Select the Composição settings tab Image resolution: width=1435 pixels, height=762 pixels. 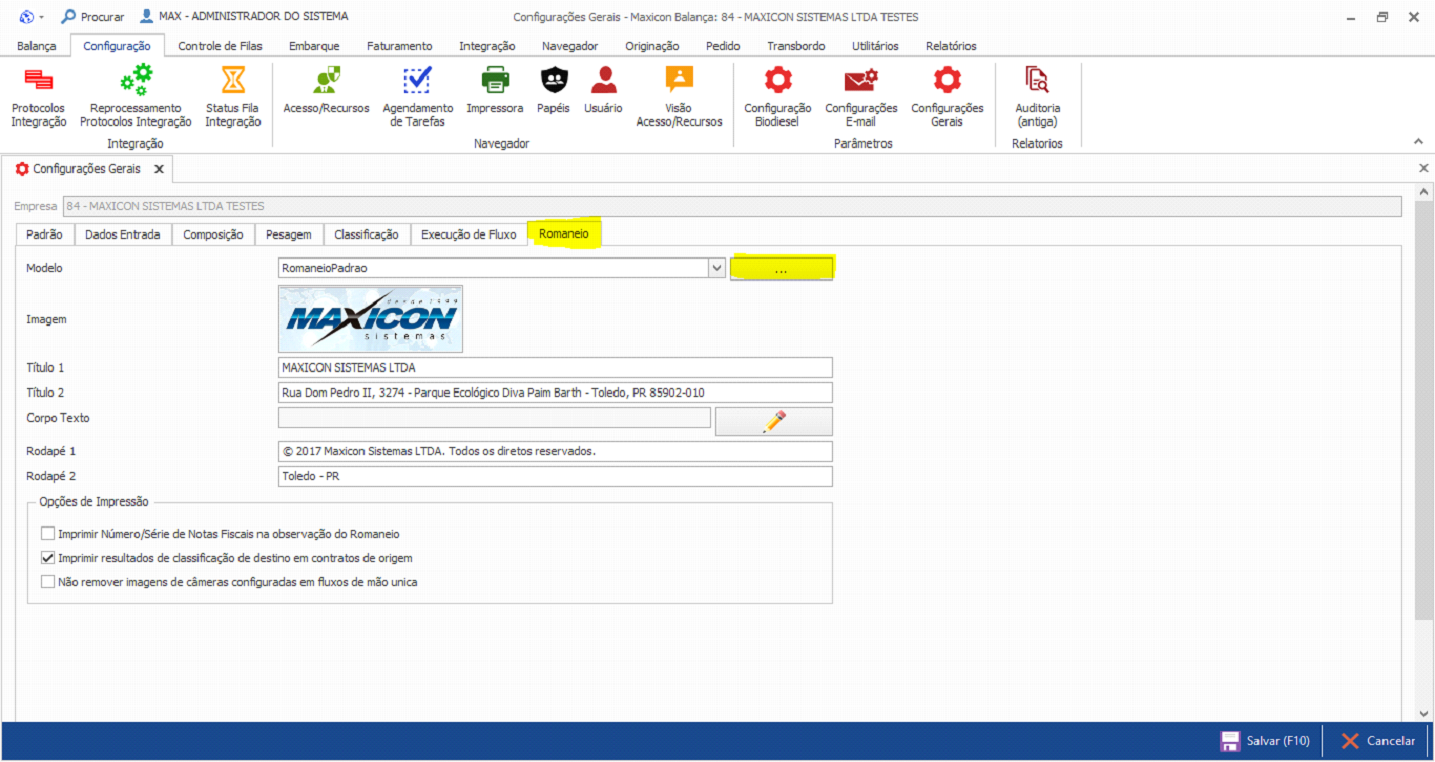[x=213, y=234]
